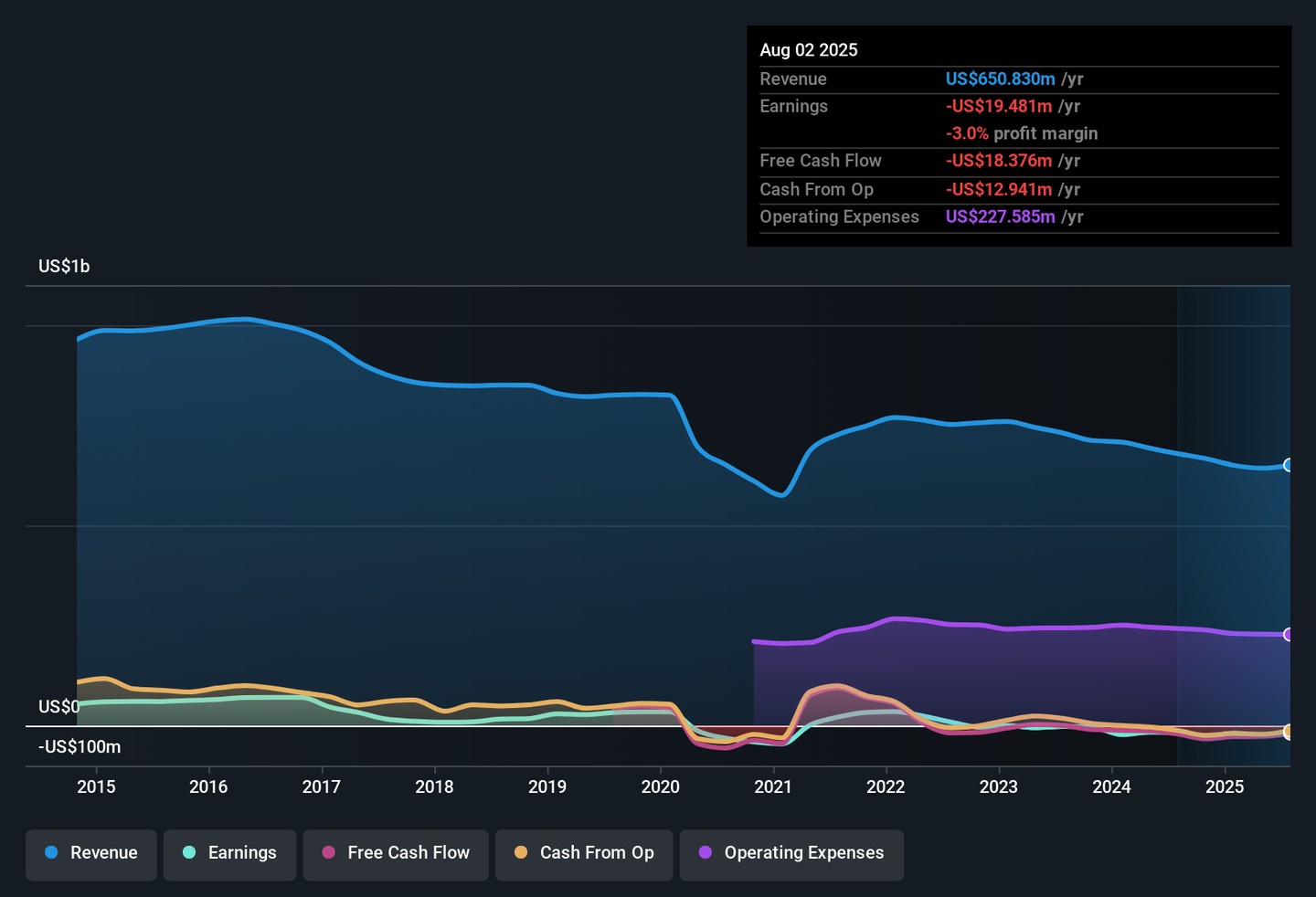Click the pink Free Cash Flow legend dot
The width and height of the screenshot is (1316, 897).
click(x=329, y=853)
